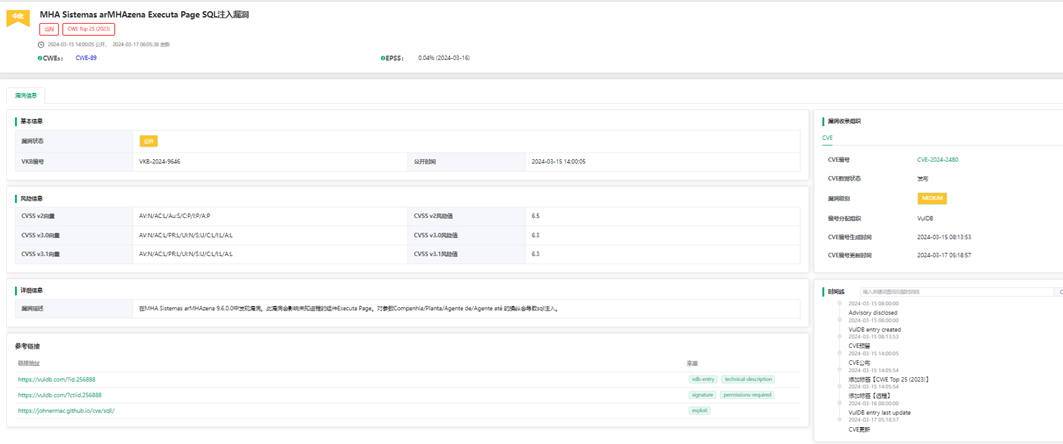Click the CVSS v3.1 vector value
This screenshot has height=444, width=1063.
186,254
